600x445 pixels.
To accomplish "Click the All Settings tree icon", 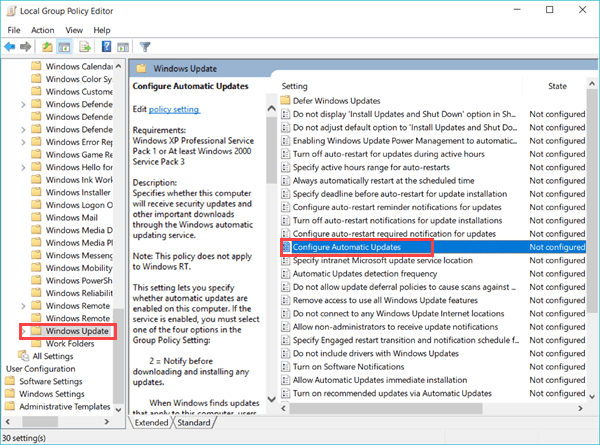I will 23,356.
